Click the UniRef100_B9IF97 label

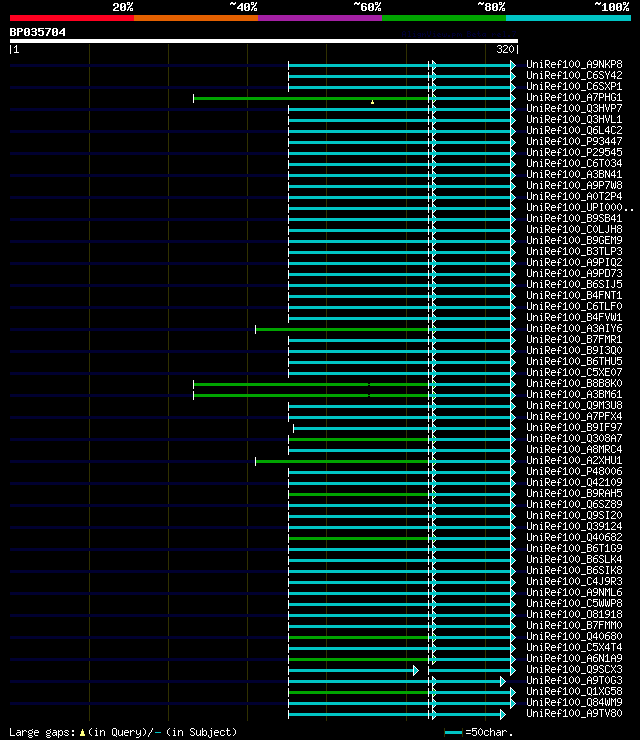coord(574,427)
